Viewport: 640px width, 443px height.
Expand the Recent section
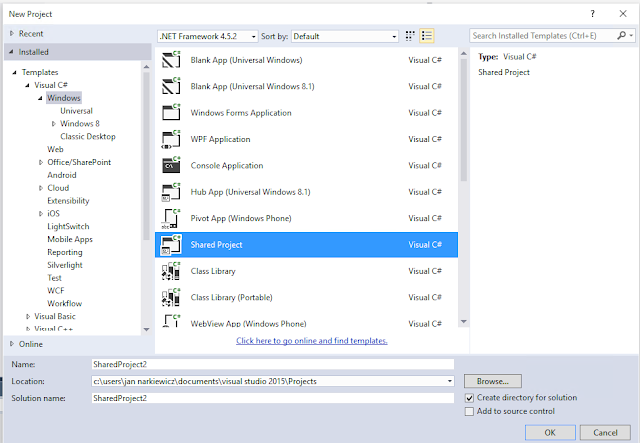pos(12,33)
